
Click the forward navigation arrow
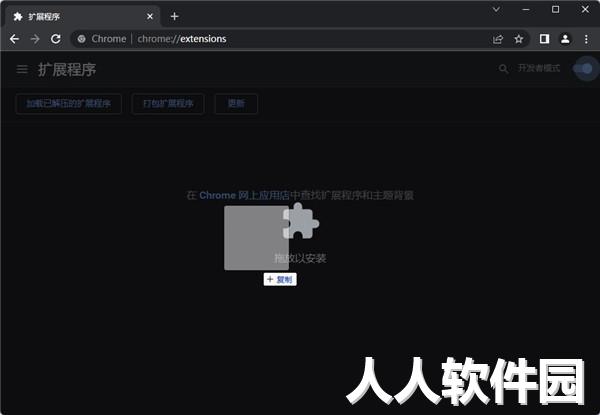tap(35, 39)
